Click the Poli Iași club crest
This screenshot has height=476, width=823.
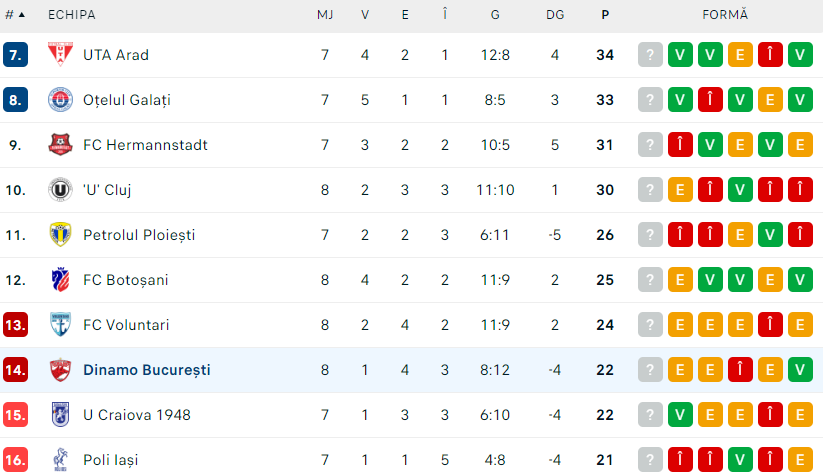61,460
